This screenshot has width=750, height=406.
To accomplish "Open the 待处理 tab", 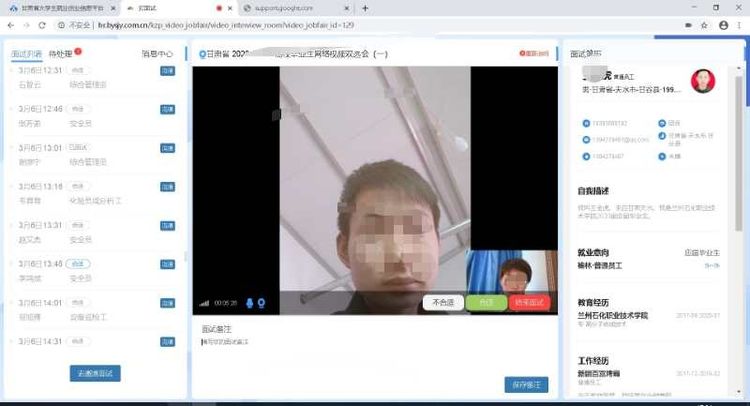I will click(60, 54).
